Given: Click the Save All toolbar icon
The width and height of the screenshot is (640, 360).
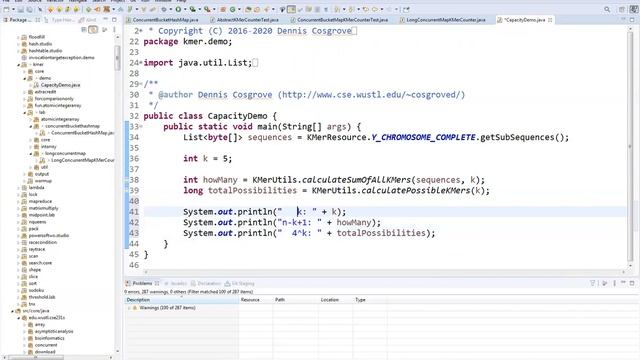Looking at the screenshot, I should pos(29,9).
